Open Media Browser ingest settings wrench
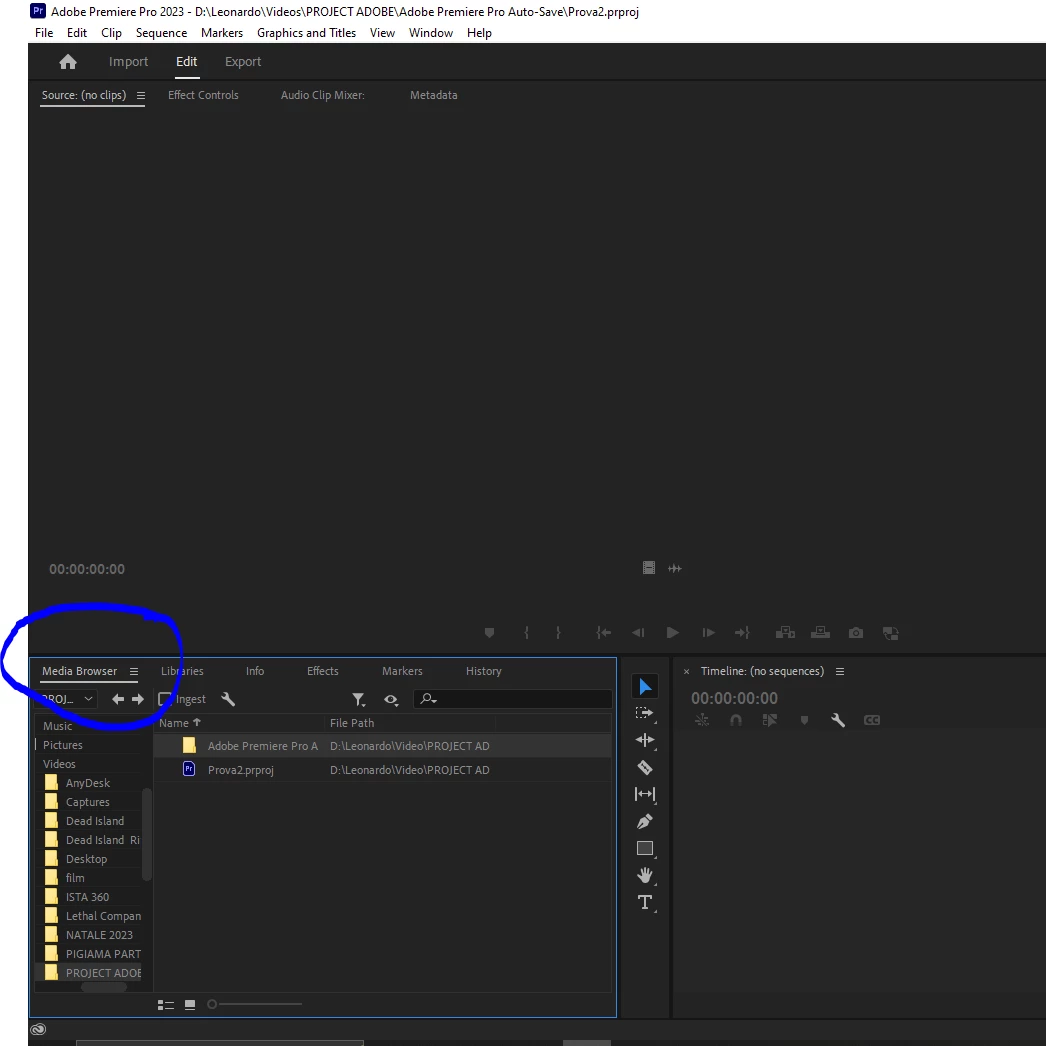This screenshot has width=1046, height=1046. pos(227,699)
